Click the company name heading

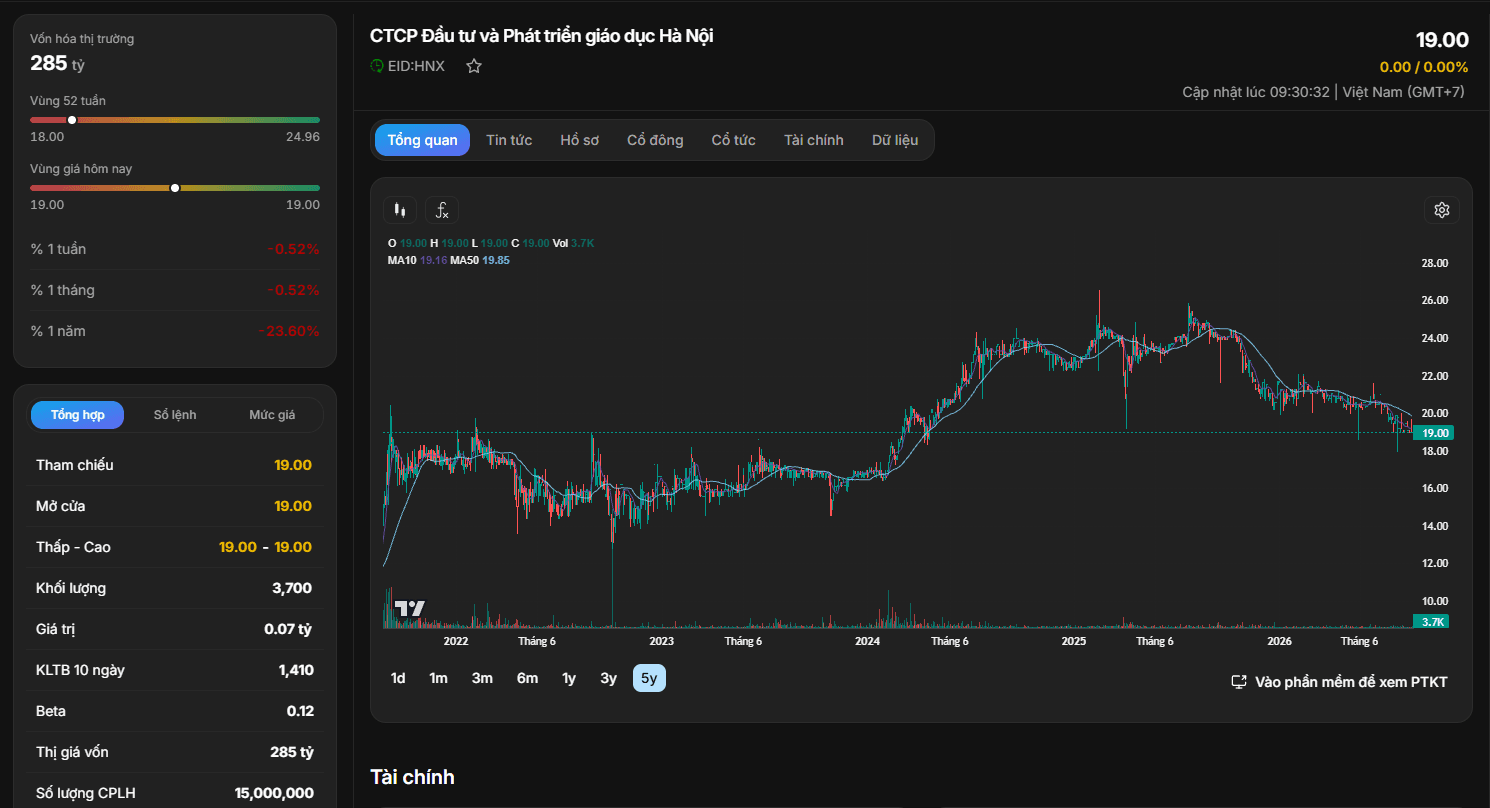(x=541, y=36)
